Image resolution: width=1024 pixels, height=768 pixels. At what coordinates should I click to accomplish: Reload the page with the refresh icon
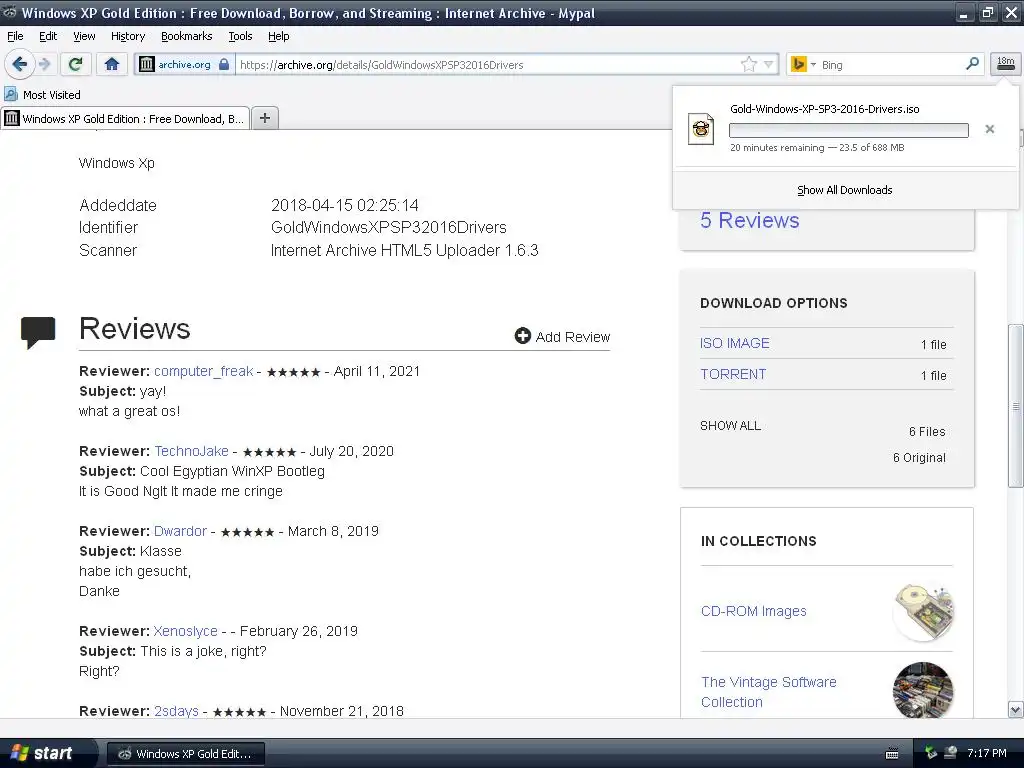click(x=76, y=64)
